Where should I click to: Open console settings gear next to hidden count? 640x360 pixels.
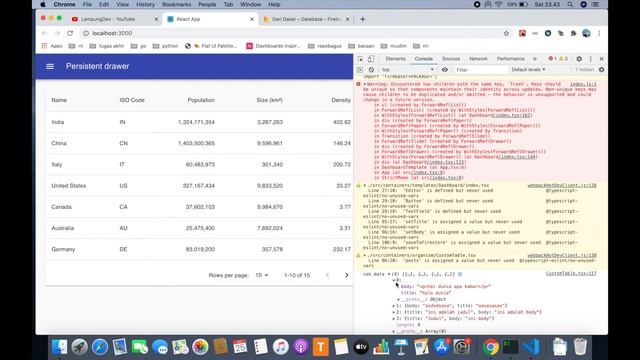point(601,70)
